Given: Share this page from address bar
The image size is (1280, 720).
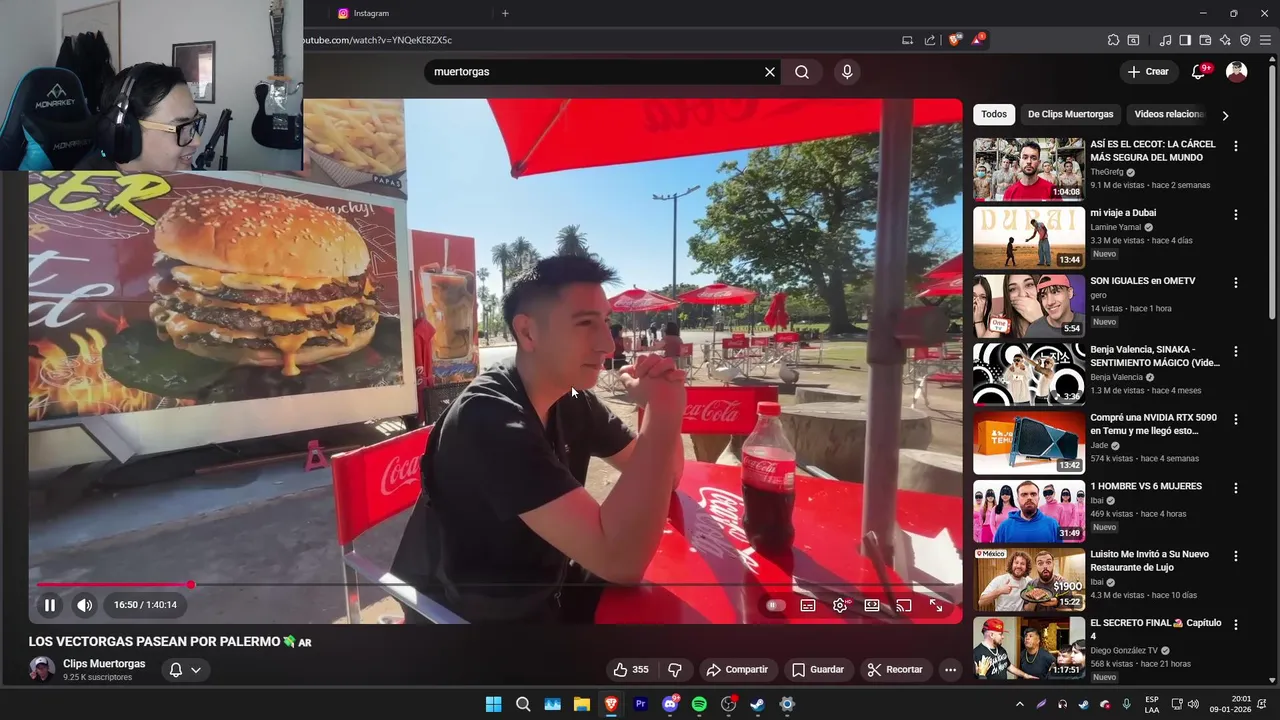Looking at the screenshot, I should (930, 40).
